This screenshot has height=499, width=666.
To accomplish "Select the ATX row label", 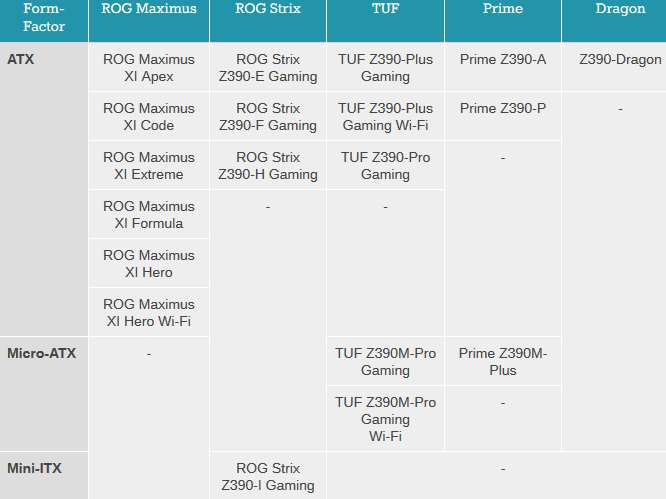I will (21, 59).
